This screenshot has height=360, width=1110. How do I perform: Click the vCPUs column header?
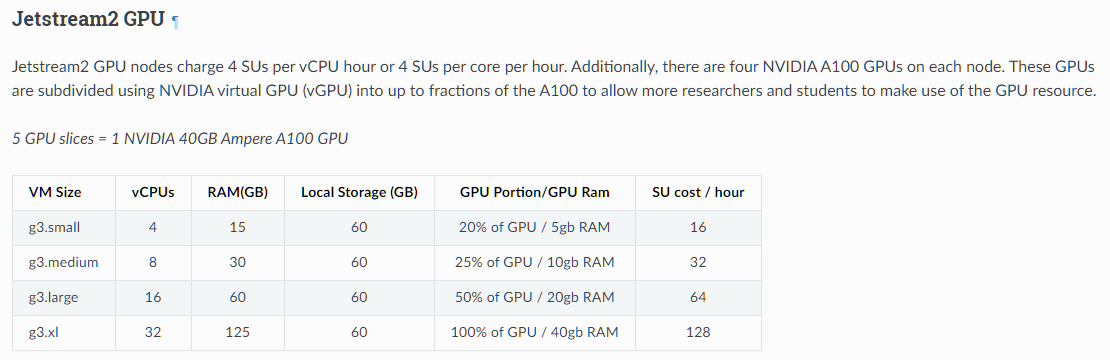(x=153, y=192)
